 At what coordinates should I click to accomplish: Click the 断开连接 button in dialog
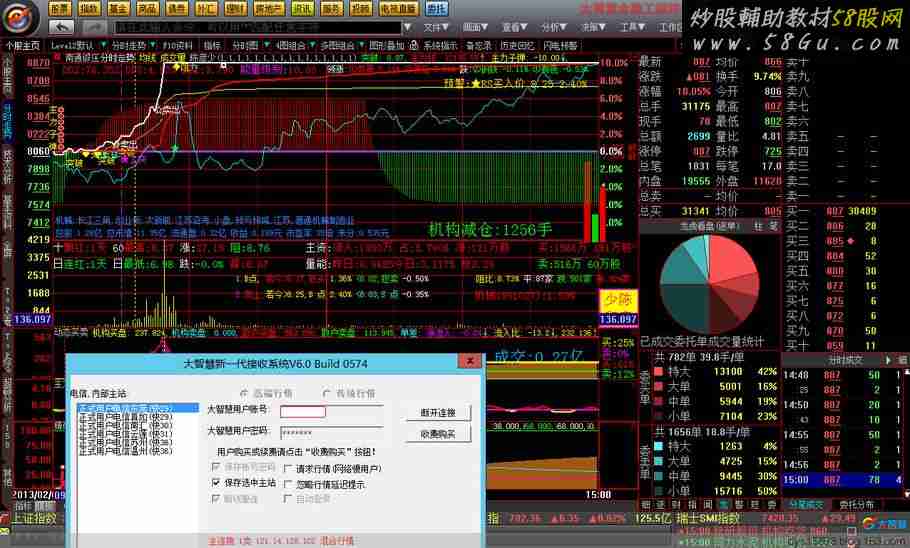pyautogui.click(x=438, y=413)
